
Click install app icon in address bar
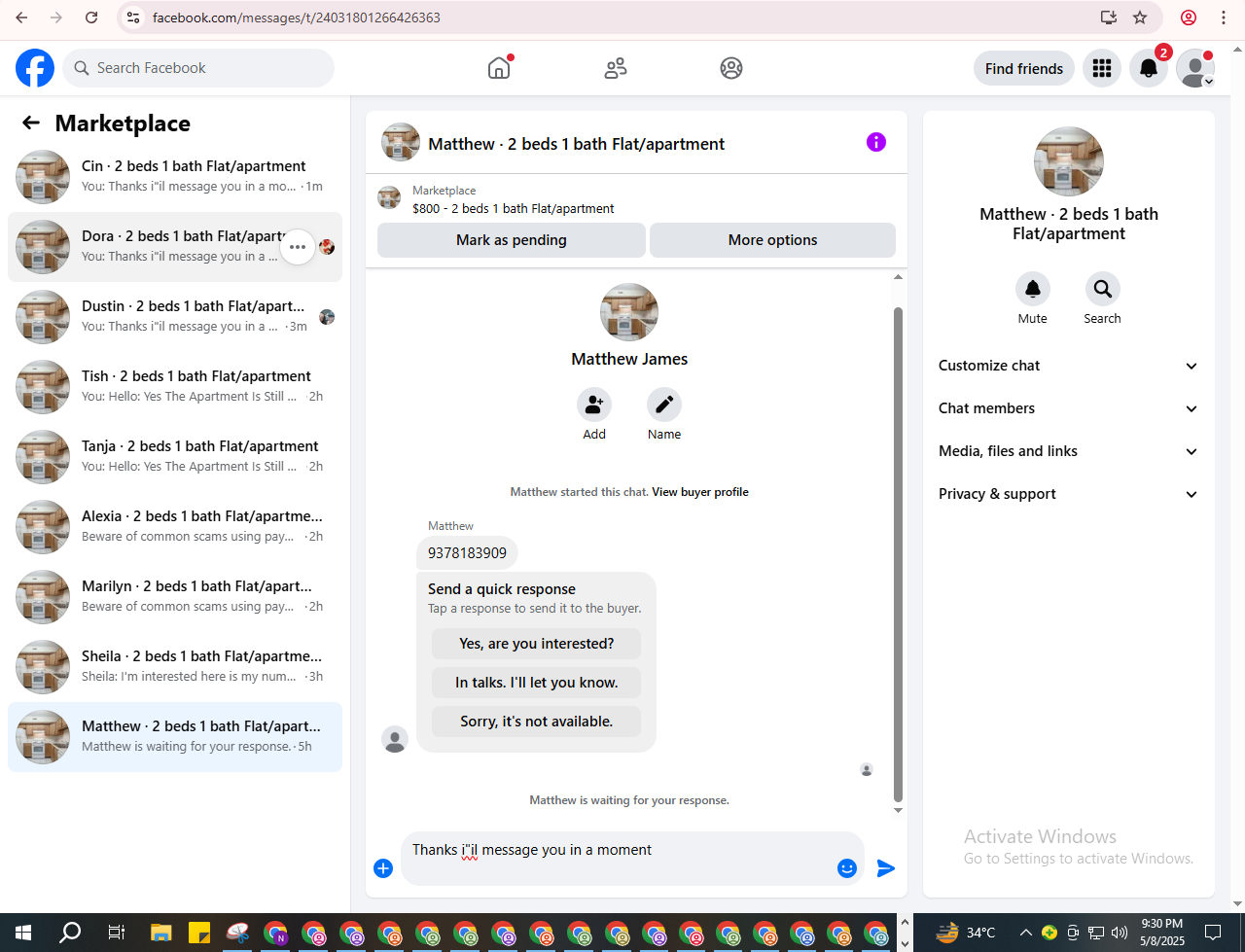coord(1108,18)
